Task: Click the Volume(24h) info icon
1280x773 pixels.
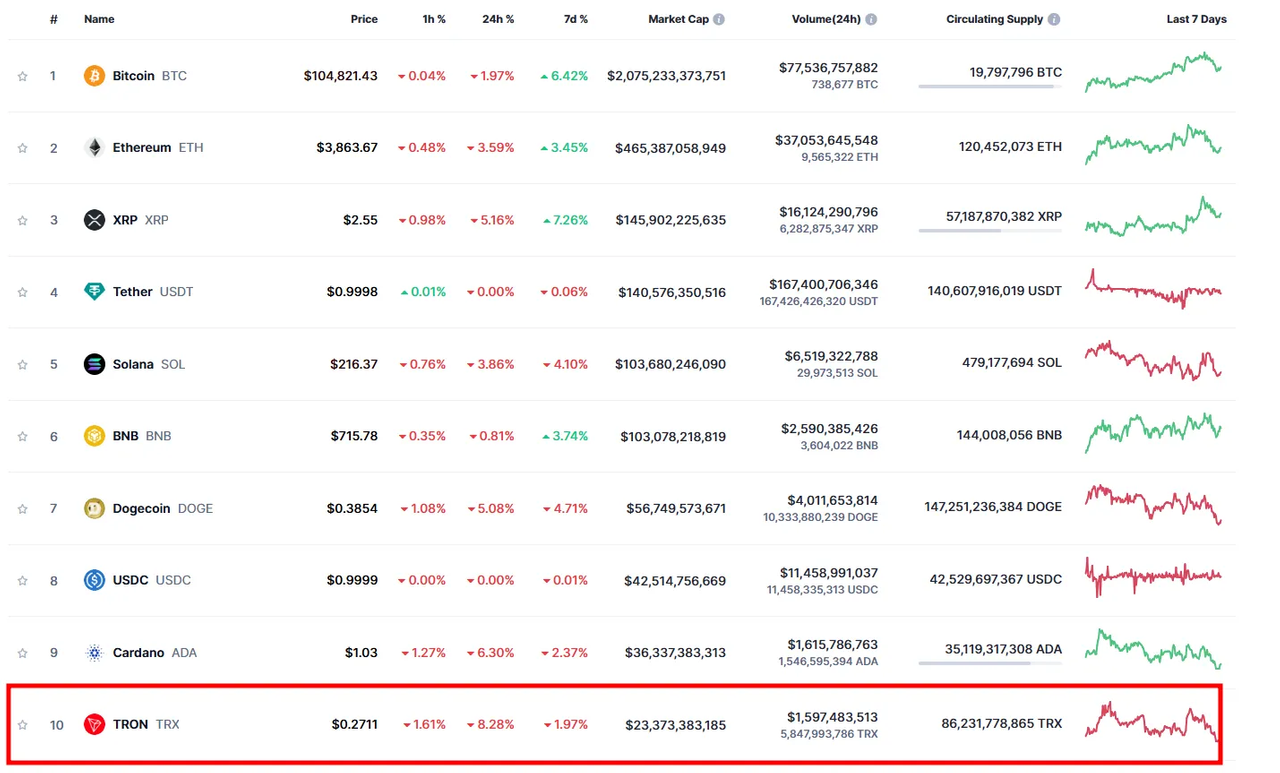Action: (871, 19)
